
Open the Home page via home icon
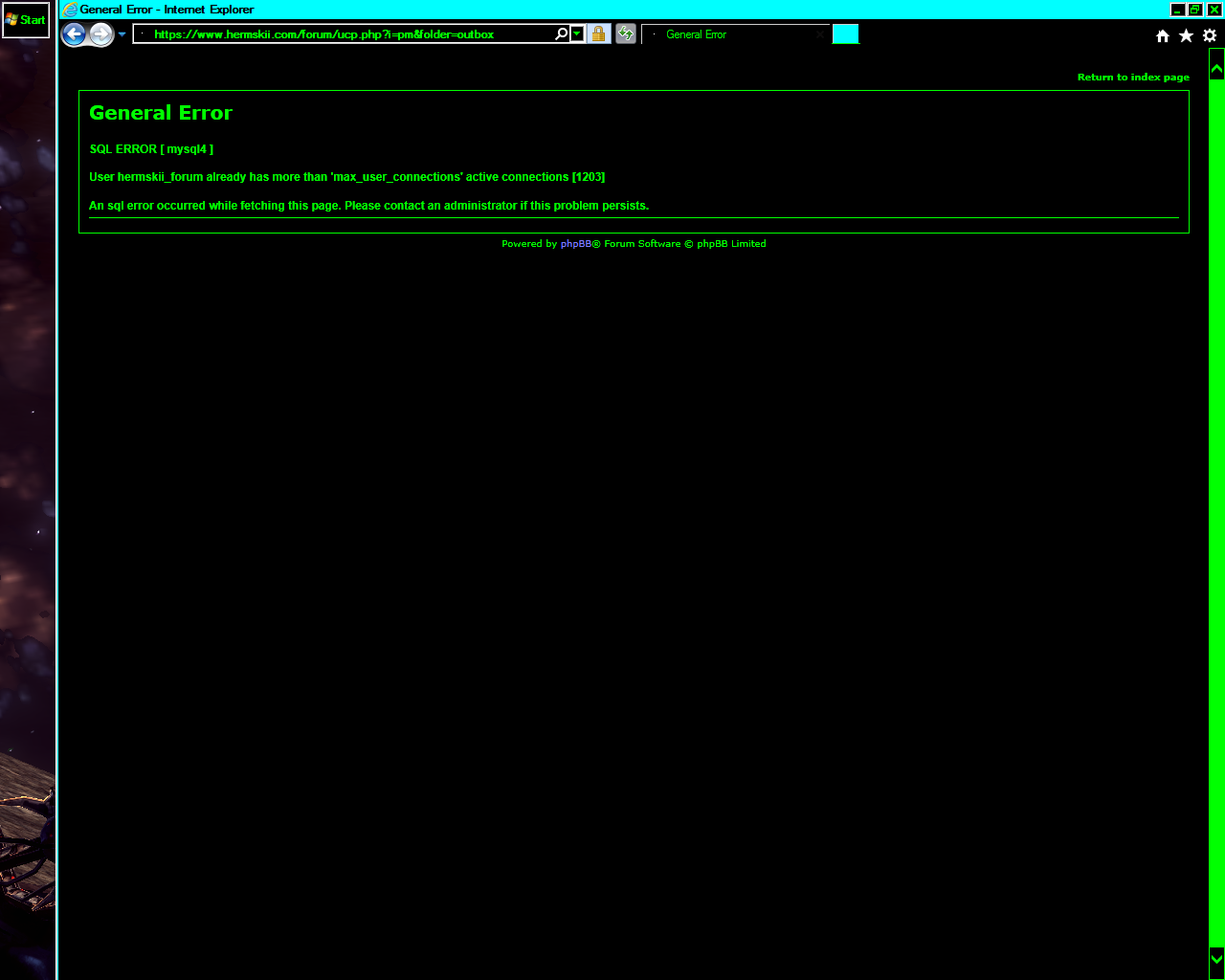pos(1162,34)
